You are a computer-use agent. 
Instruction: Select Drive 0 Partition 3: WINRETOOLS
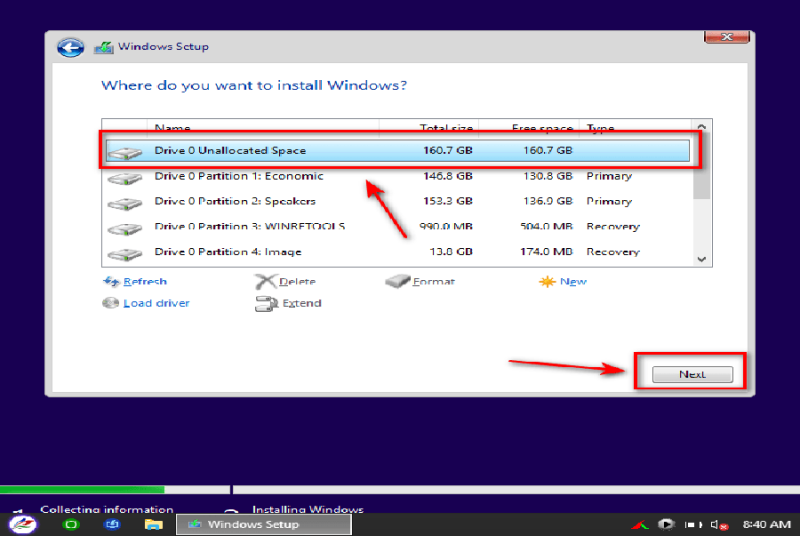pyautogui.click(x=397, y=226)
